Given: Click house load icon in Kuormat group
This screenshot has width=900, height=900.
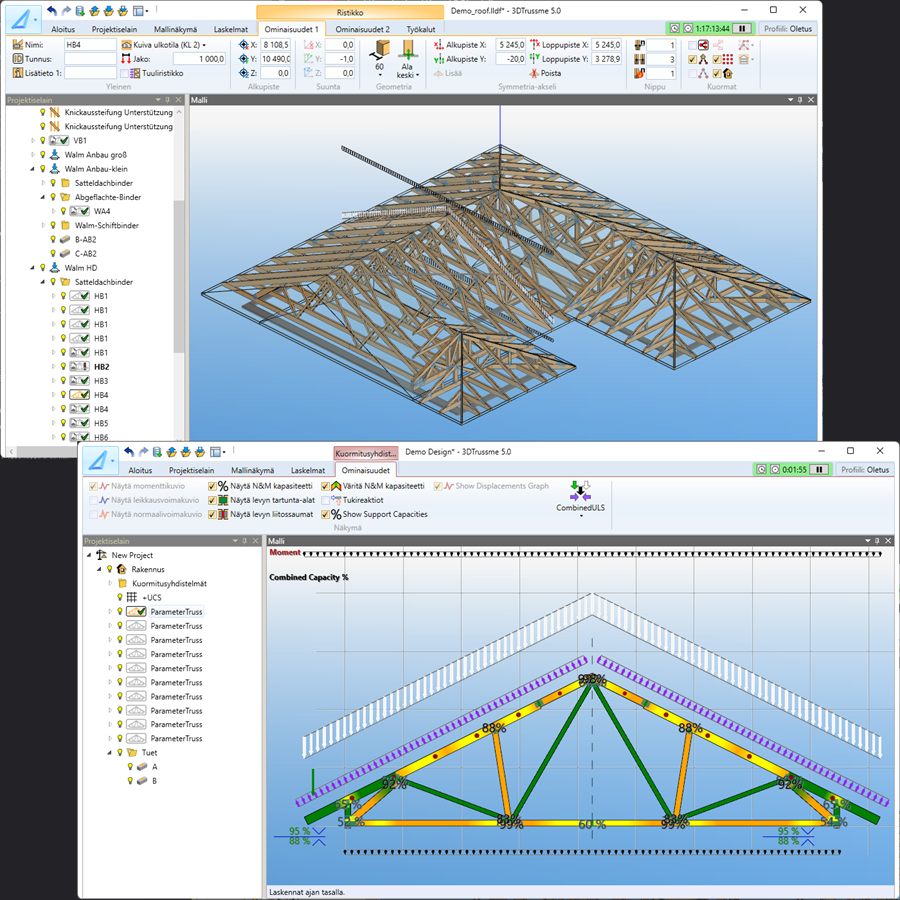Looking at the screenshot, I should point(728,73).
